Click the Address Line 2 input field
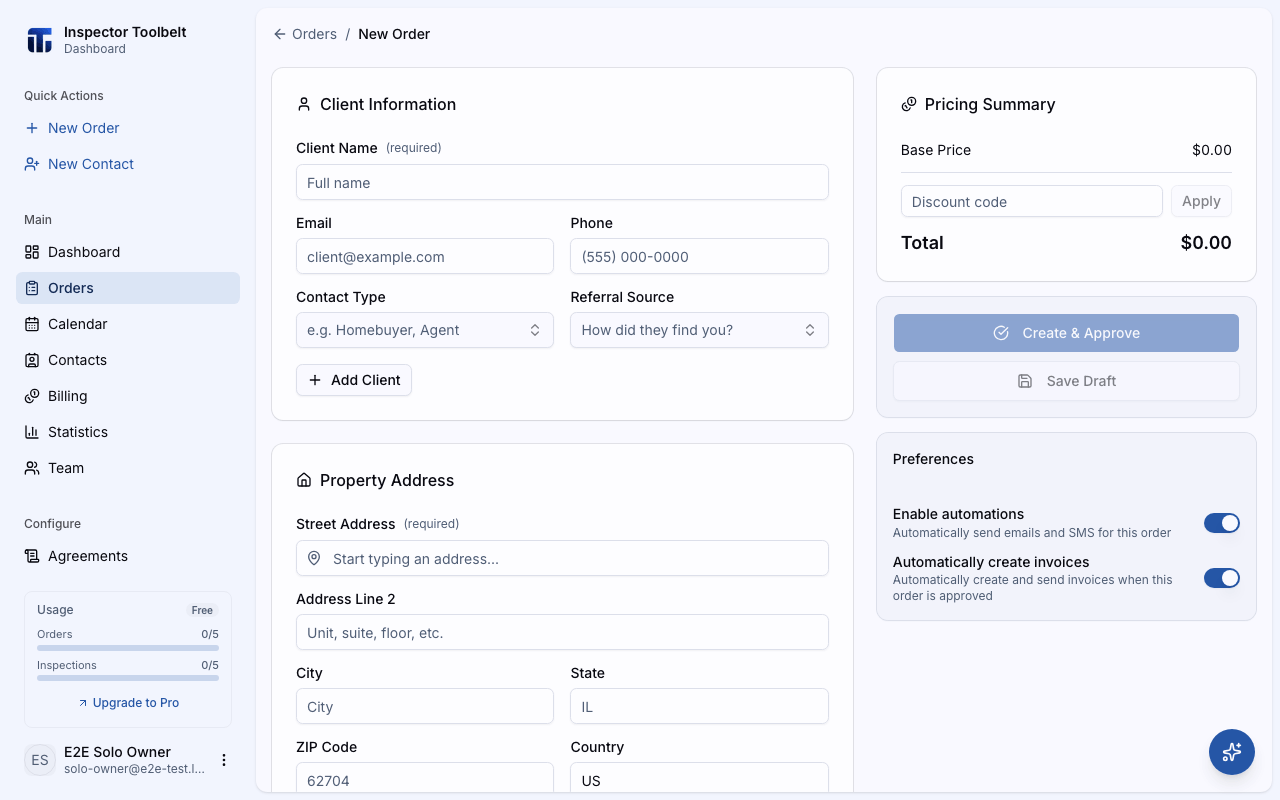The width and height of the screenshot is (1280, 800). point(562,632)
